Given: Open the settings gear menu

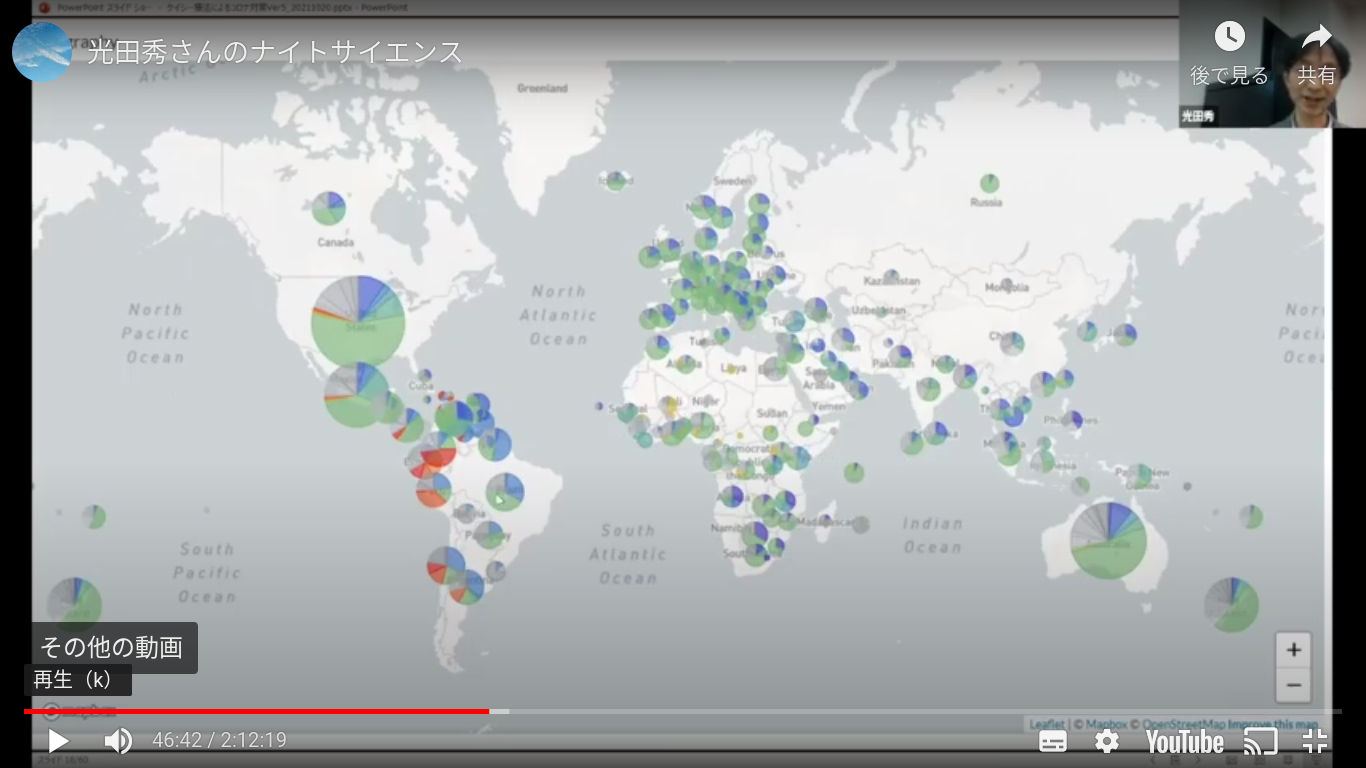Looking at the screenshot, I should pyautogui.click(x=1106, y=741).
